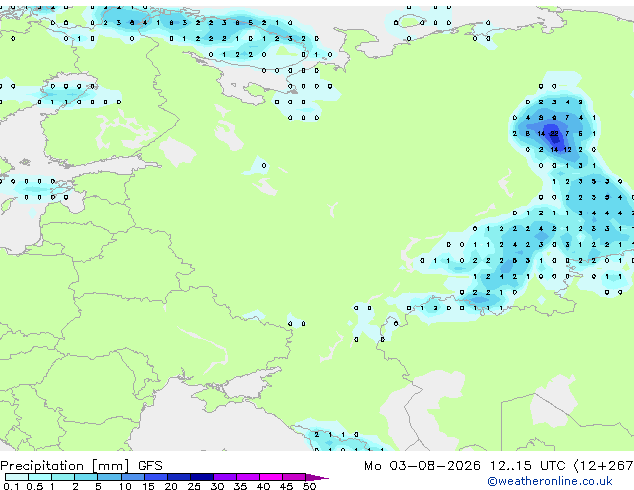Click the time text '12..15 UTC'
The height and width of the screenshot is (490, 634).
coord(528,466)
